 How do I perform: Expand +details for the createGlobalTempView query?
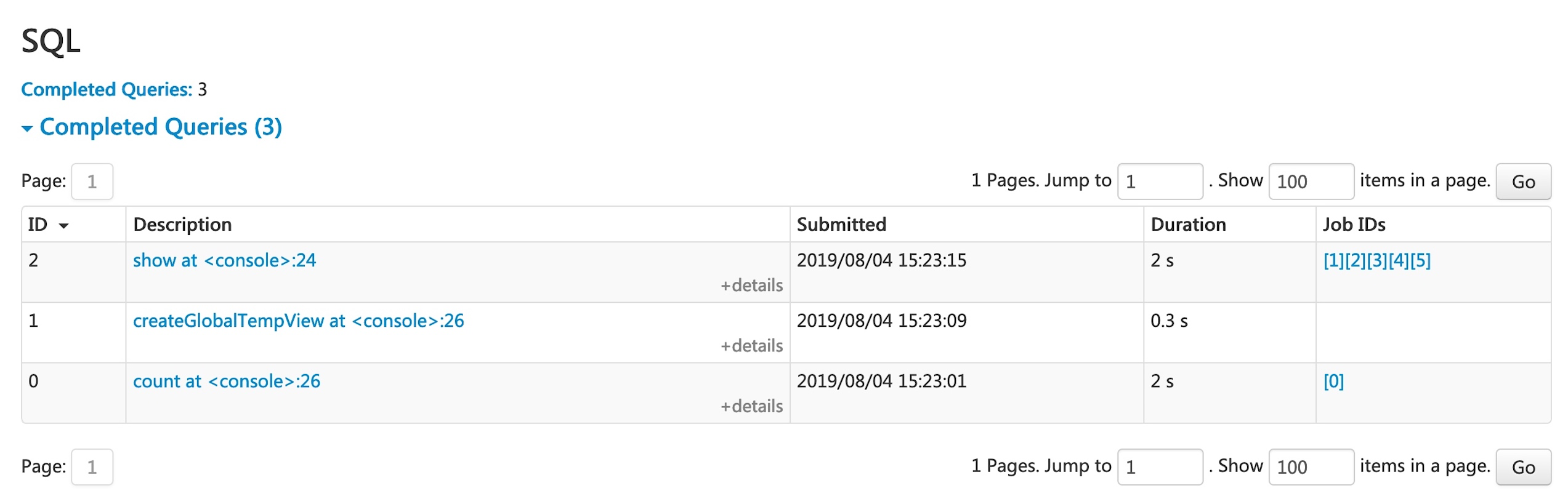753,345
